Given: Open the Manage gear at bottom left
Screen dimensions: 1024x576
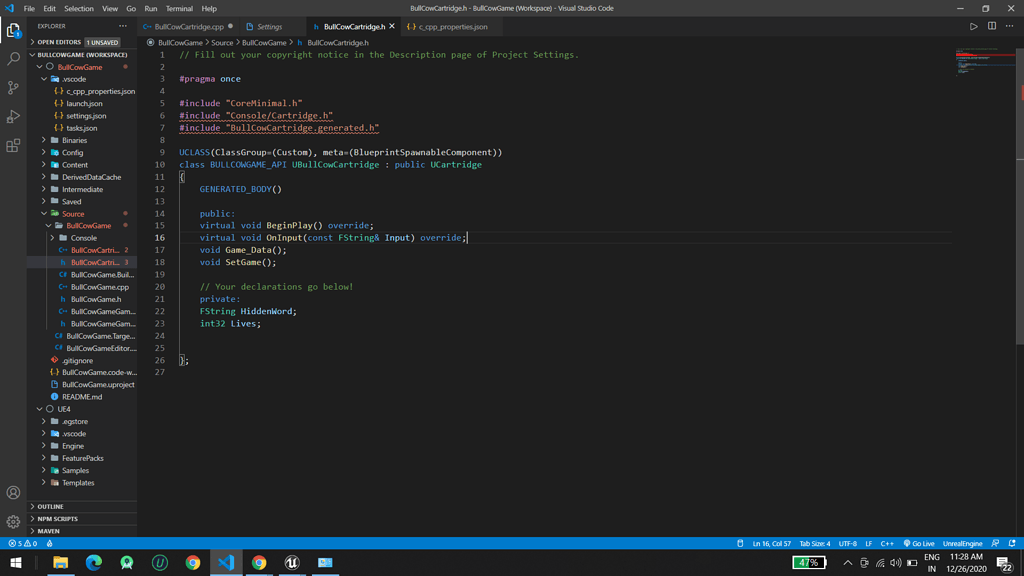Looking at the screenshot, I should click(x=13, y=520).
